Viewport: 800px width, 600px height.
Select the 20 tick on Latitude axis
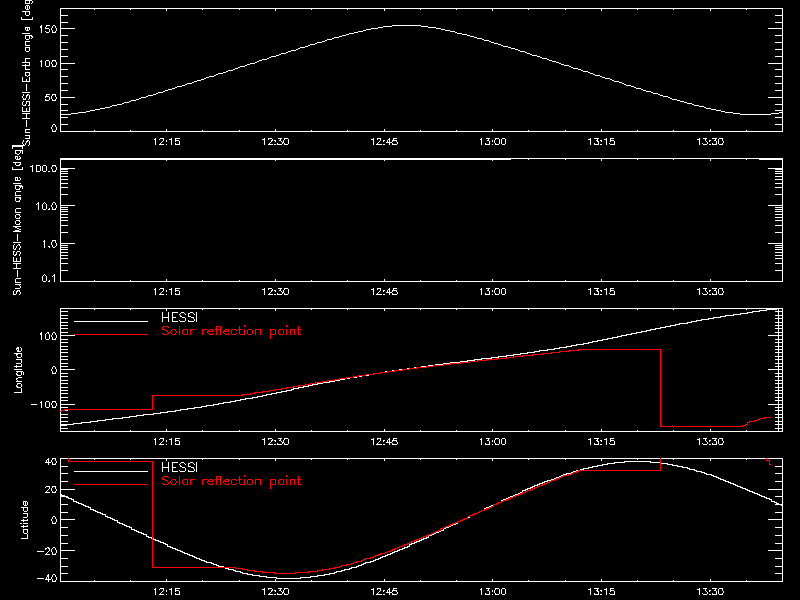tap(51, 489)
